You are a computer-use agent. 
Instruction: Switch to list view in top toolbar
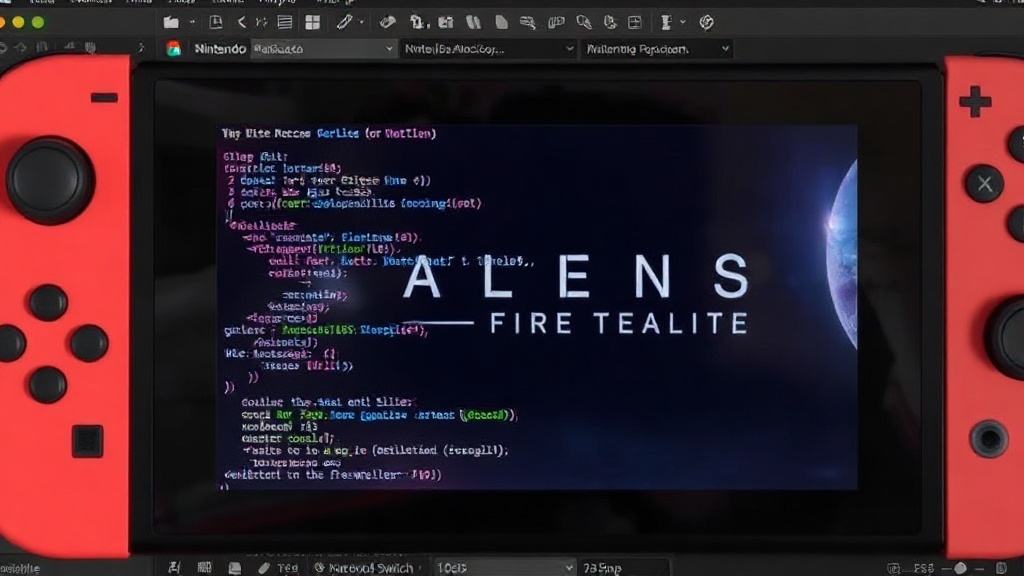285,22
